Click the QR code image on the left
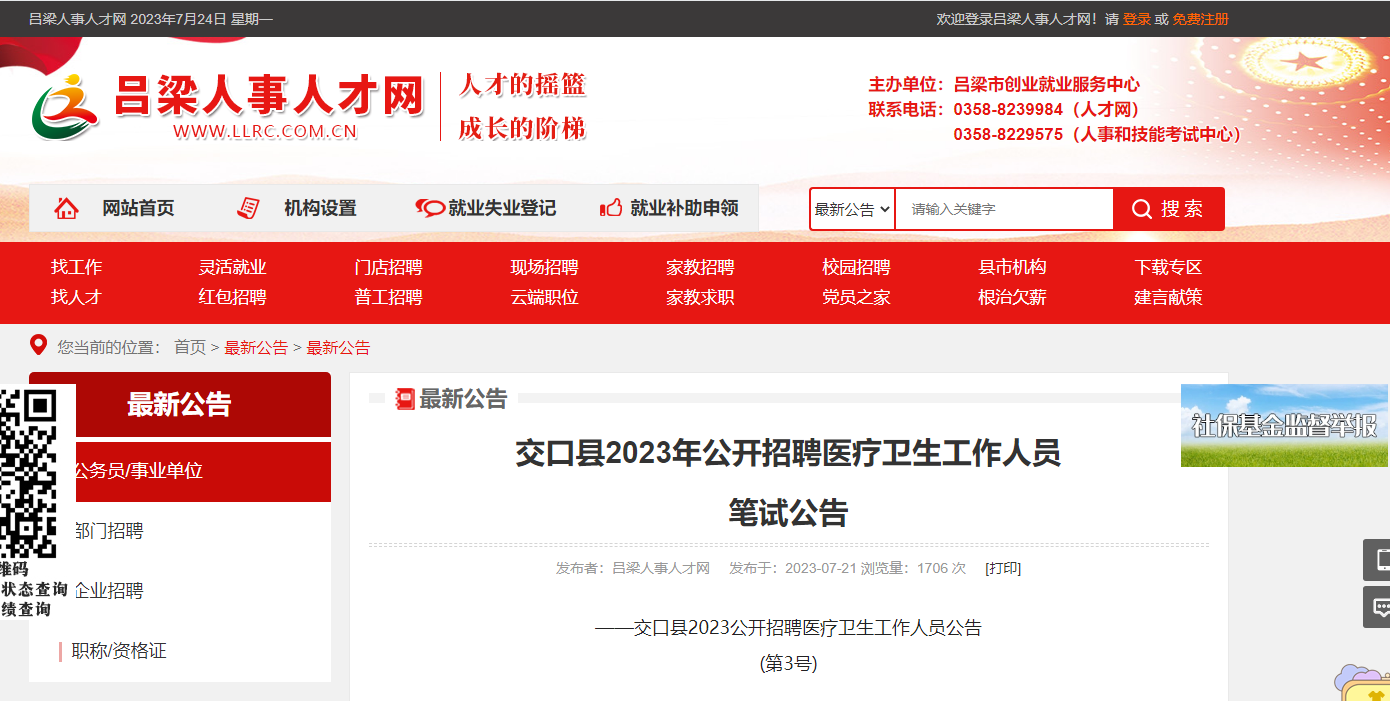The image size is (1390, 701). (29, 472)
